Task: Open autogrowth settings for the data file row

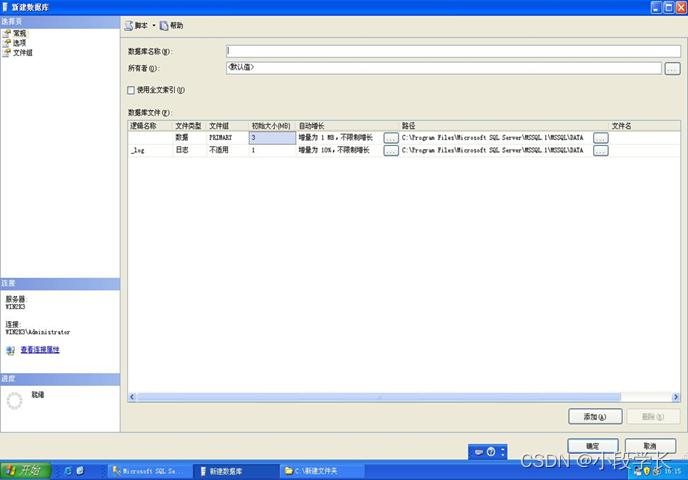Action: (x=391, y=138)
